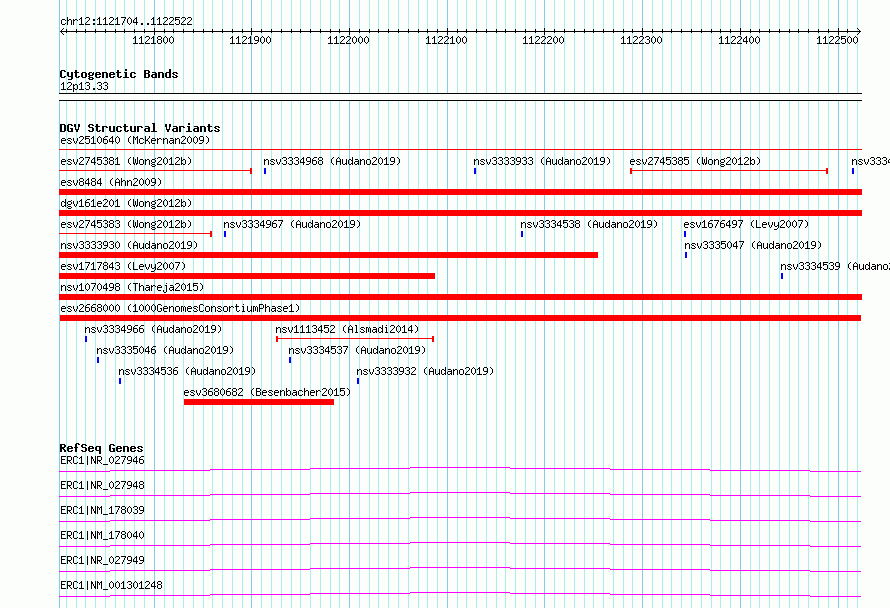Click blue marker below nsv3334539 label
This screenshot has width=890, height=608.
click(x=782, y=276)
